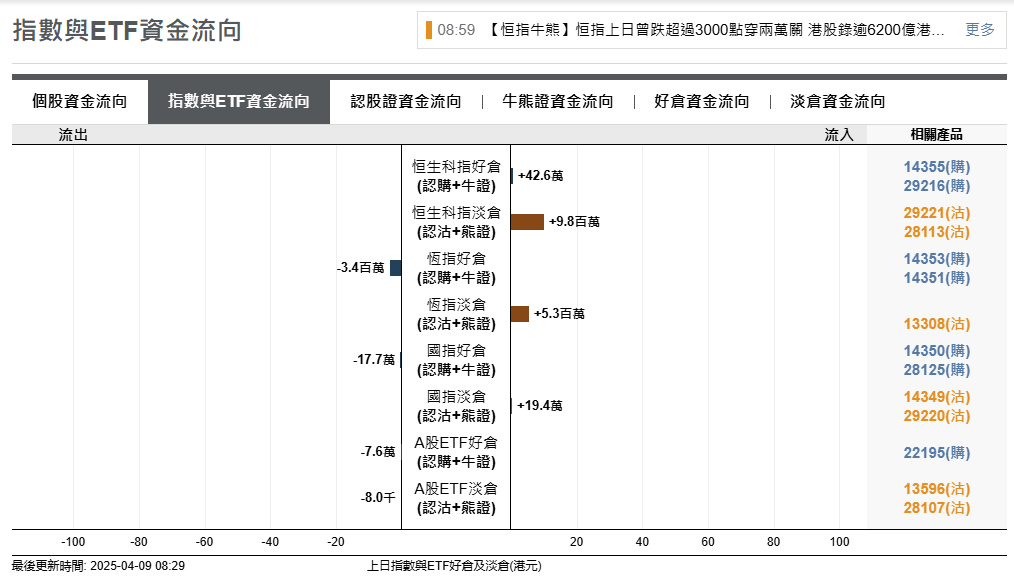Select the 認股證資金流向 tab

point(406,101)
